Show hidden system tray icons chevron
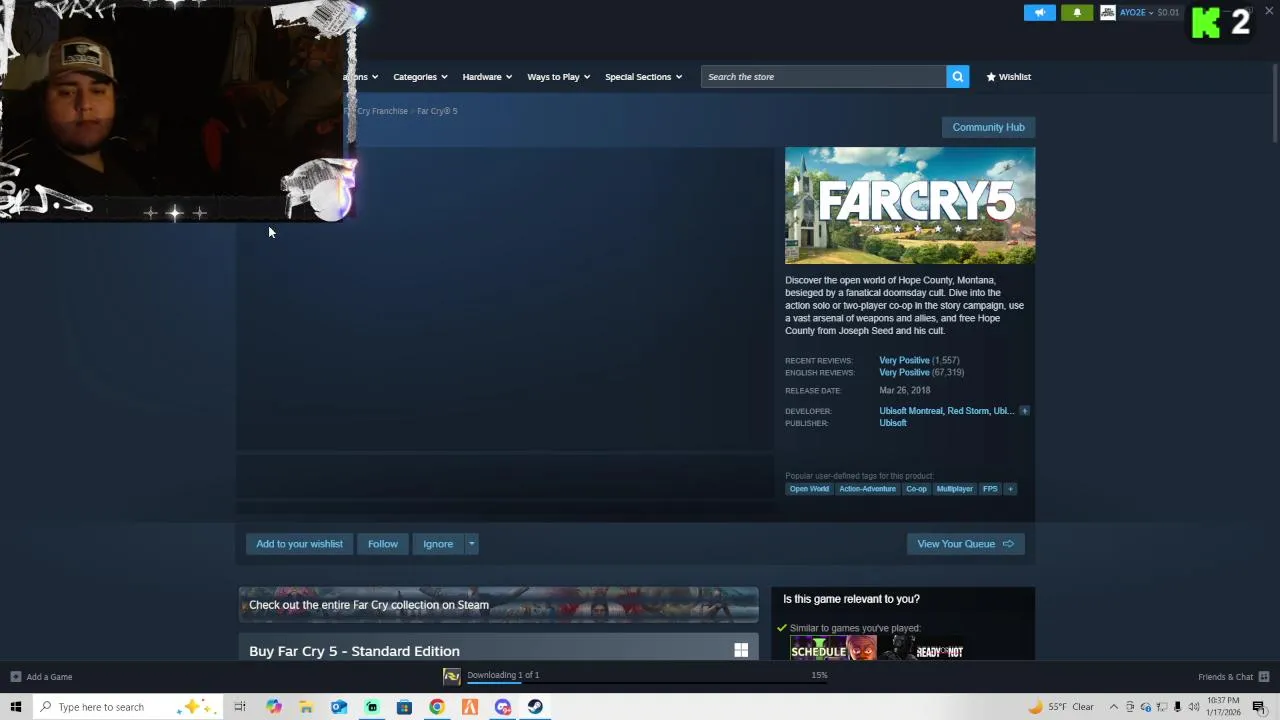 click(x=1114, y=707)
